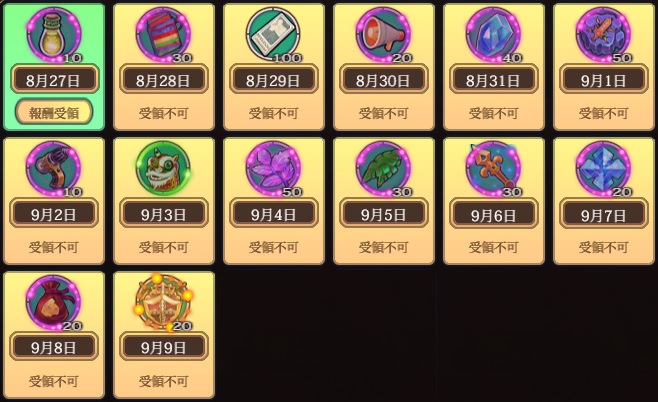Select the green leaf icon for 9月5日
Screen dimensions: 658x402
(x=384, y=169)
